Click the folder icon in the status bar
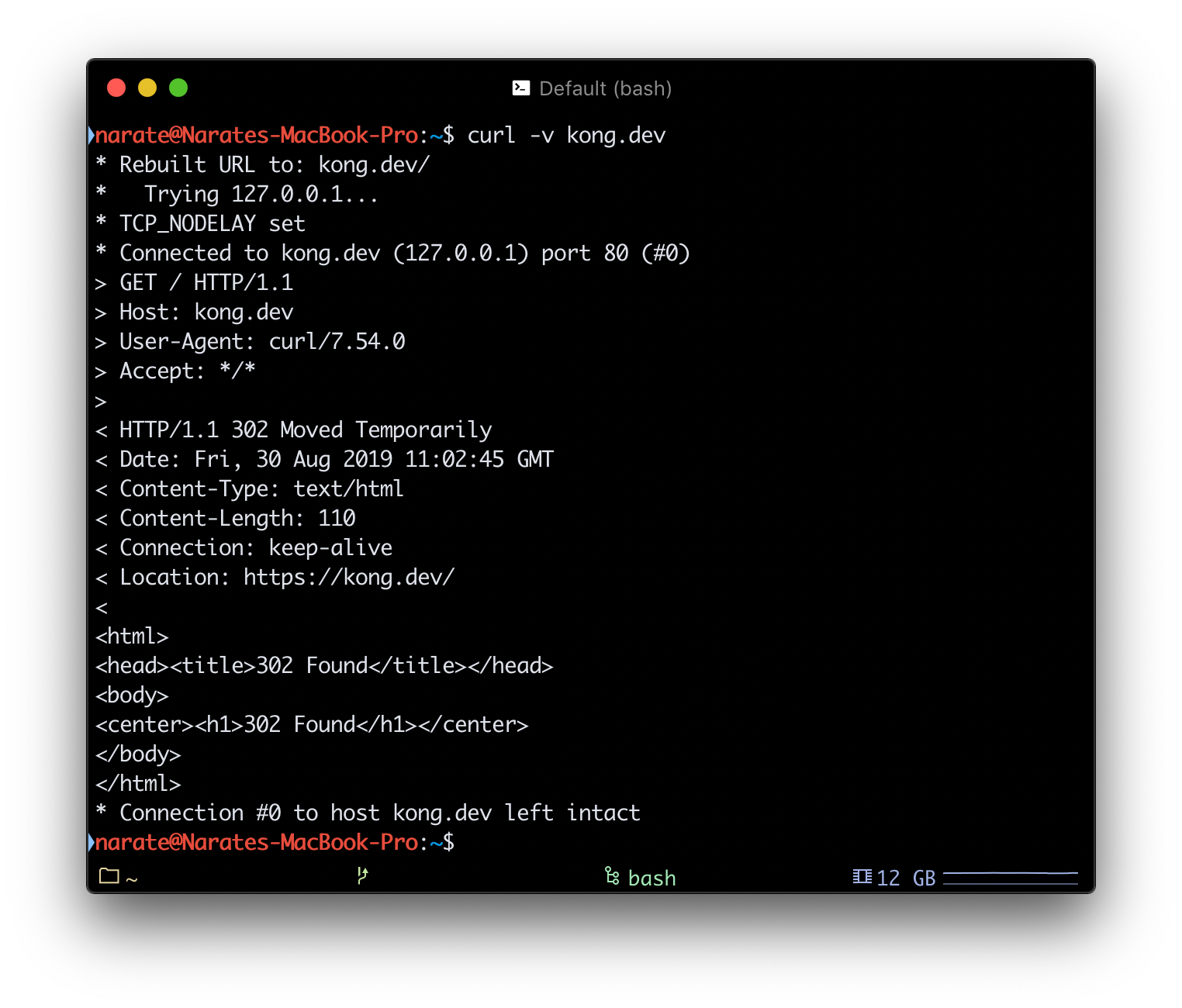1182x1008 pixels. coord(109,876)
